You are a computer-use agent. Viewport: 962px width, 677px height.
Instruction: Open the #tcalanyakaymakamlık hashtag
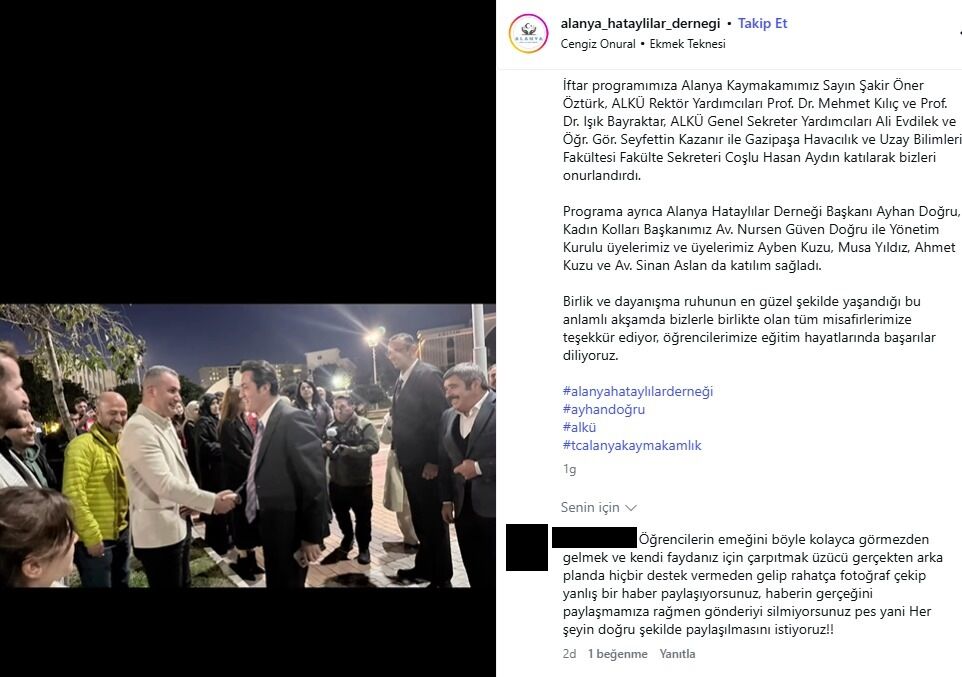[x=632, y=445]
